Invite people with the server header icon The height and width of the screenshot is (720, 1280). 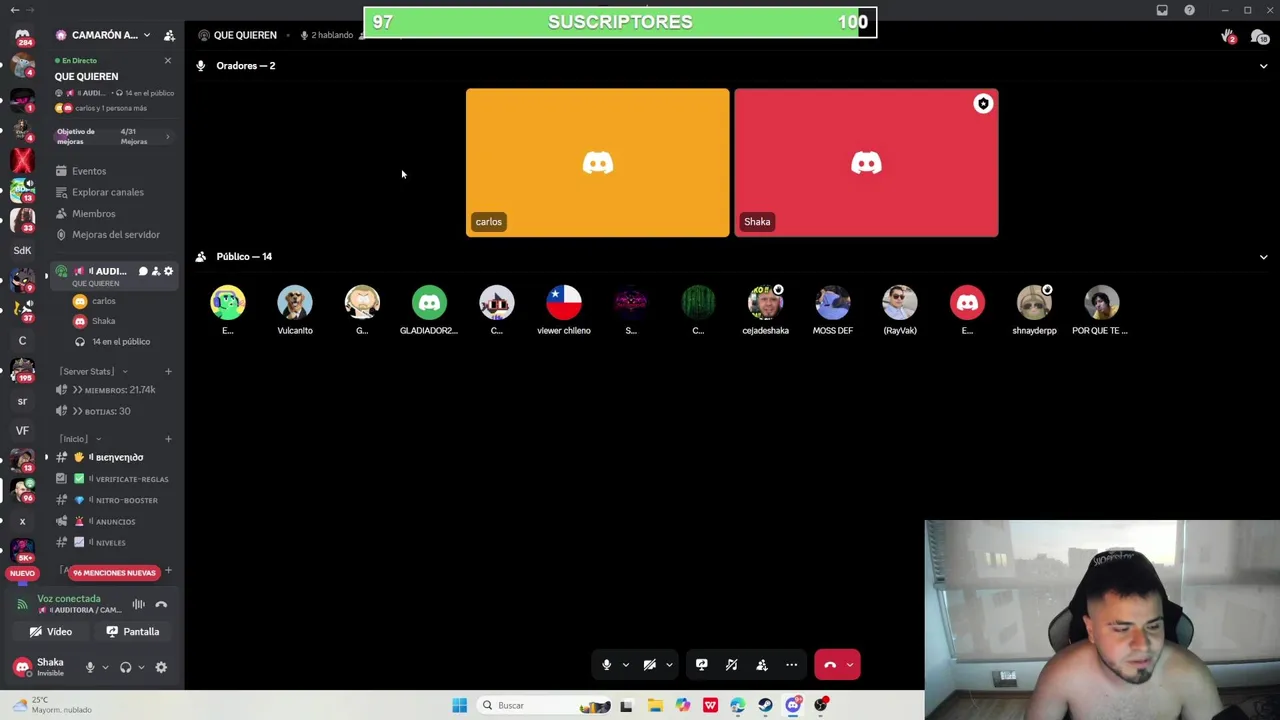tap(169, 35)
